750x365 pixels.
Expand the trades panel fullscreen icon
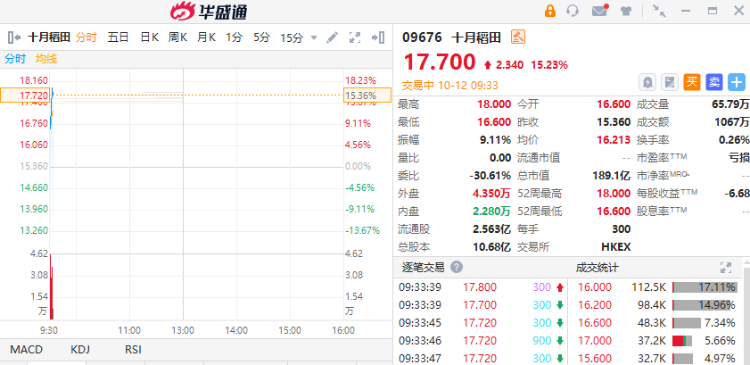[x=726, y=267]
